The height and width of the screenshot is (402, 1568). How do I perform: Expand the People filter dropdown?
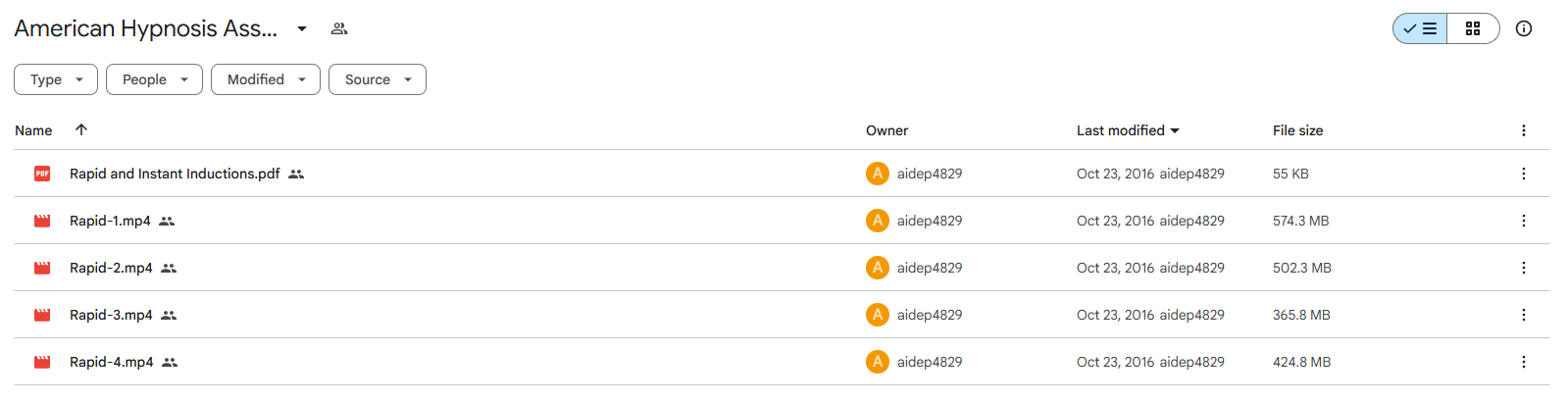pyautogui.click(x=154, y=79)
